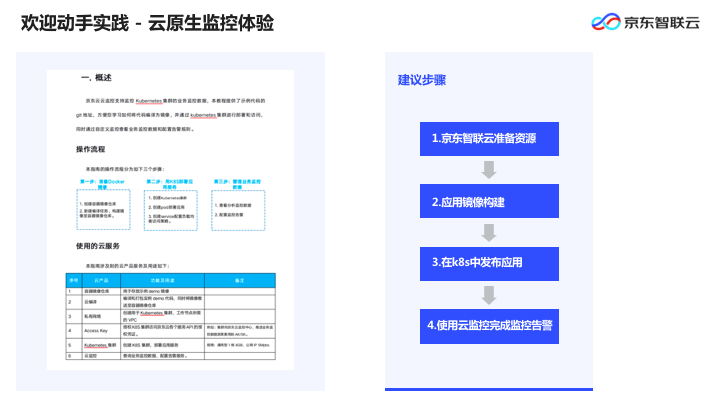Viewport: 720px width, 405px height.
Task: Click the 一、概述 heading in the document
Action: 96,78
